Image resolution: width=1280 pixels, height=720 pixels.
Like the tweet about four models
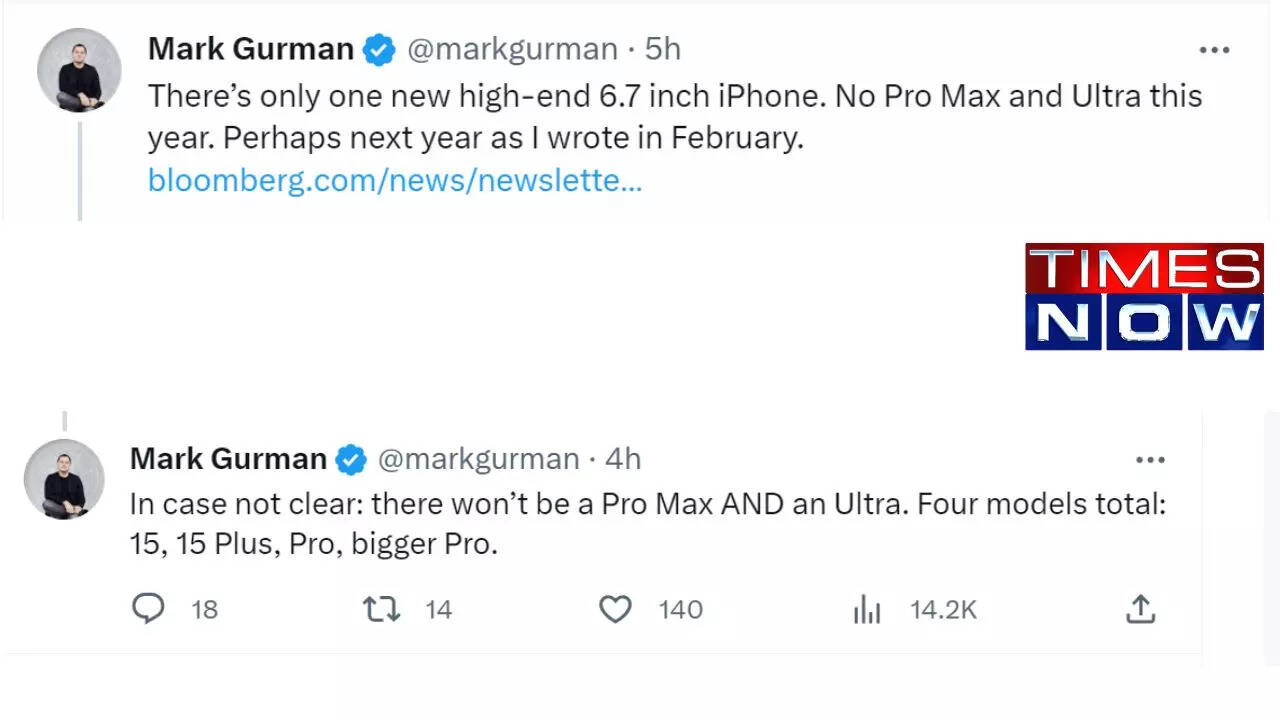[615, 609]
